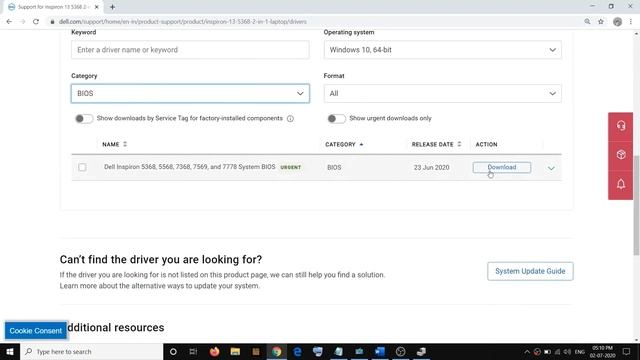This screenshot has height=360, width=640.
Task: Tick the checkbox for System BIOS row
Action: click(x=82, y=167)
